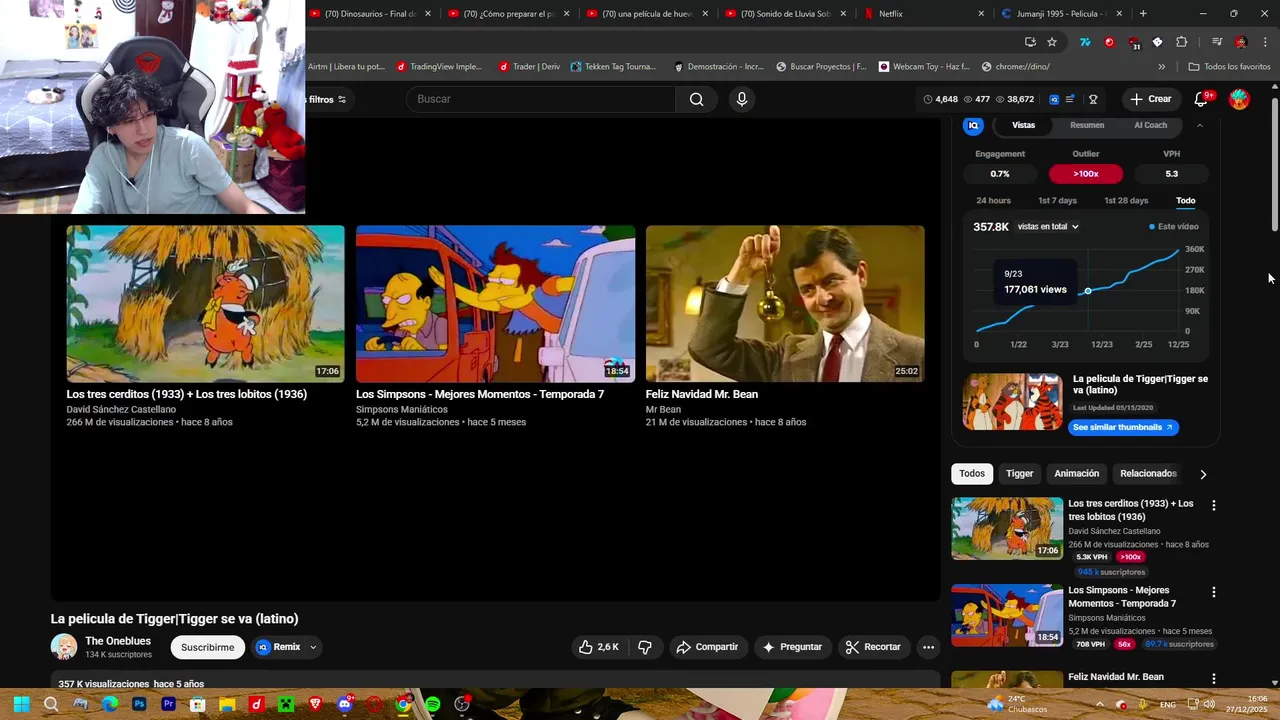Click the trophy icon in the header
The image size is (1280, 720).
coord(1093,99)
